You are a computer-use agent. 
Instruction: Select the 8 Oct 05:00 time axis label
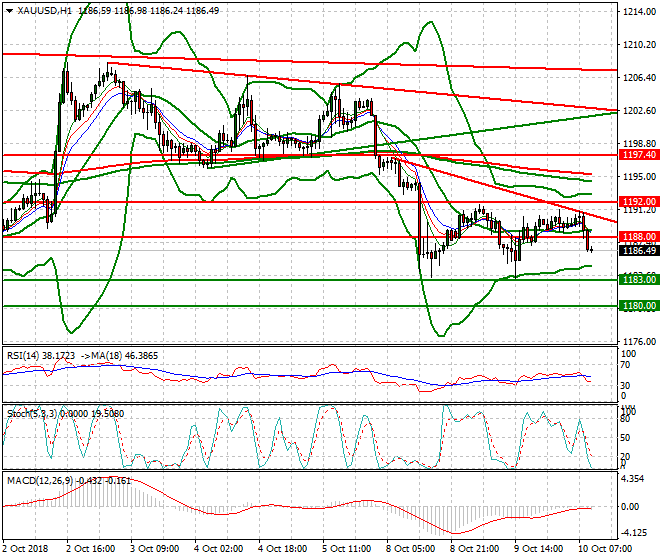click(x=410, y=549)
